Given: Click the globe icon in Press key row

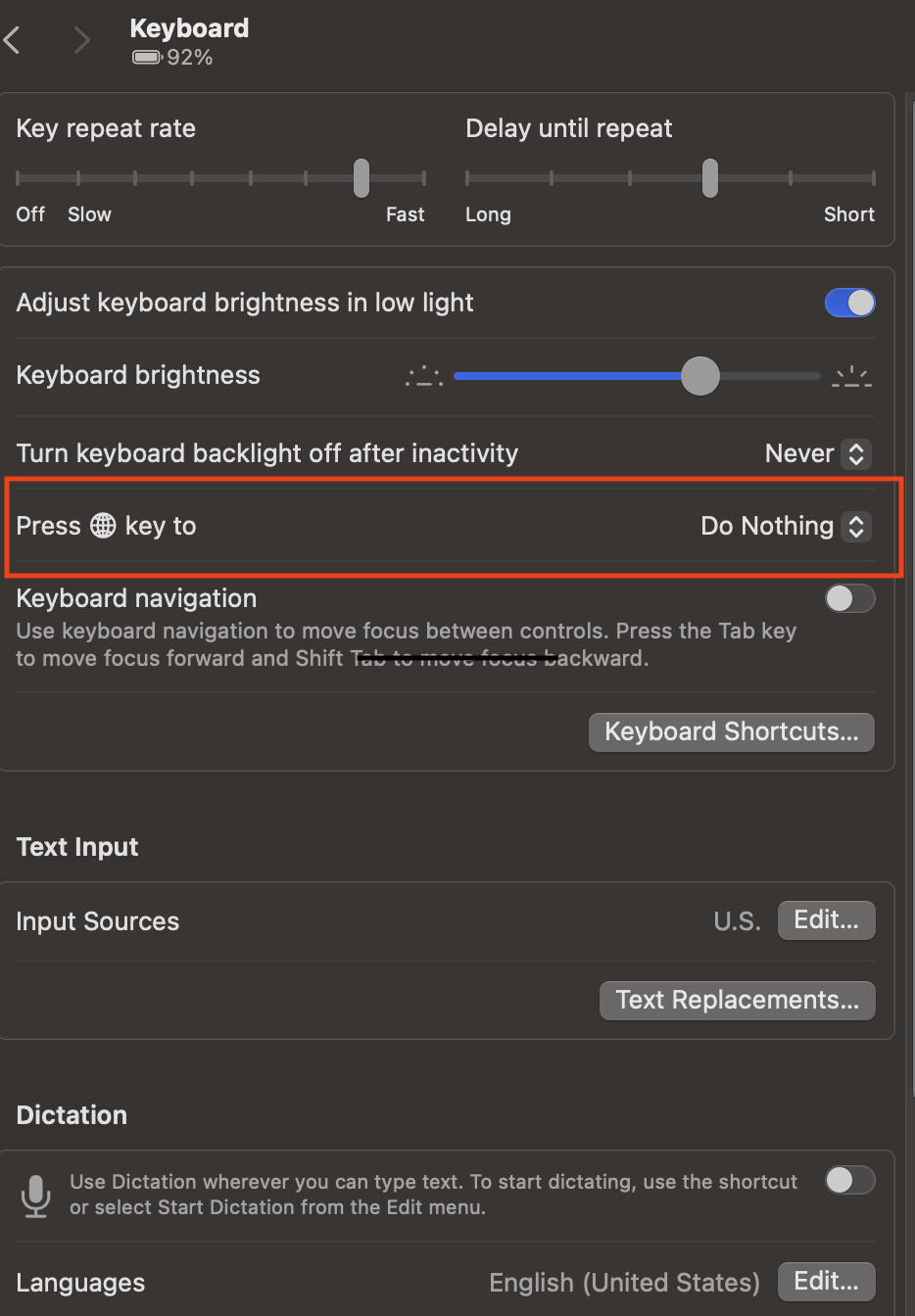Looking at the screenshot, I should pos(103,526).
